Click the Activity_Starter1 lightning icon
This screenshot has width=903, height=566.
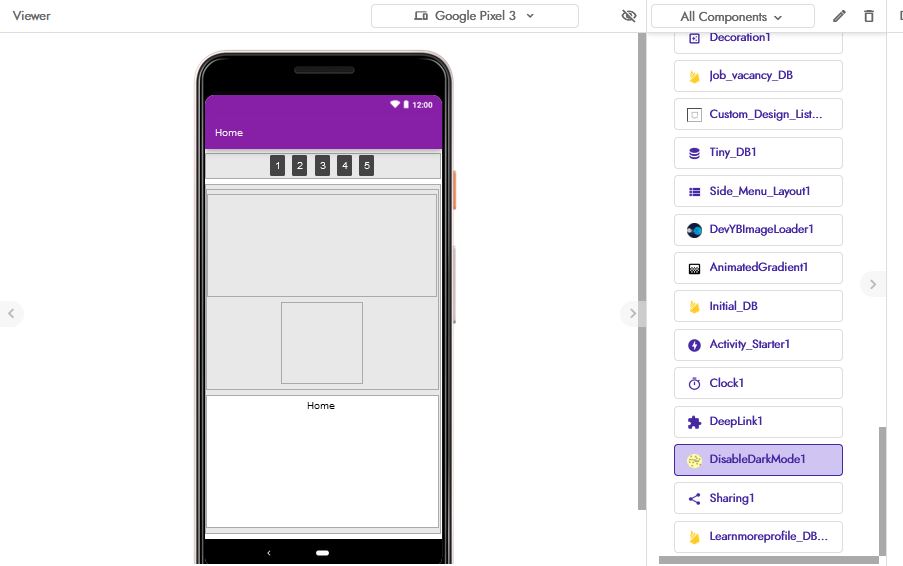coord(695,345)
